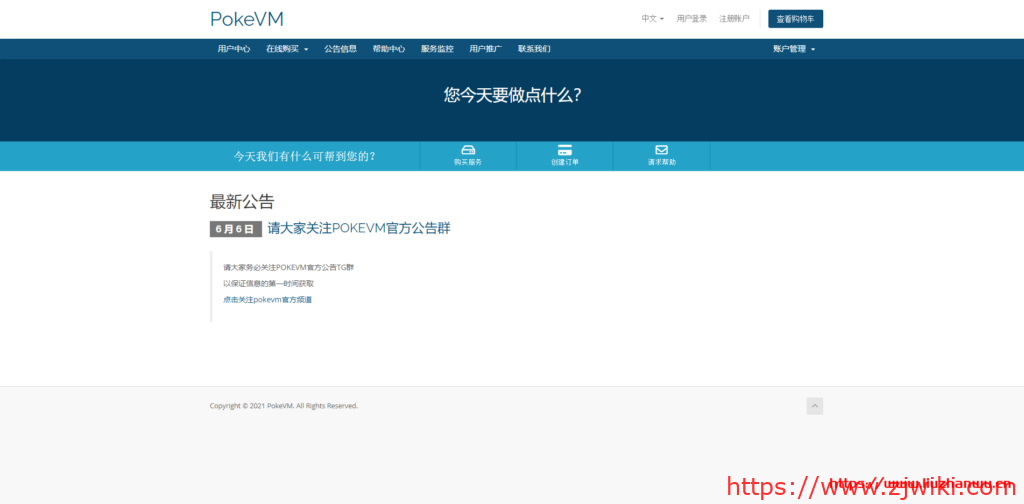This screenshot has height=504, width=1024.
Task: Click the 最新公告 heading
Action: tap(242, 202)
